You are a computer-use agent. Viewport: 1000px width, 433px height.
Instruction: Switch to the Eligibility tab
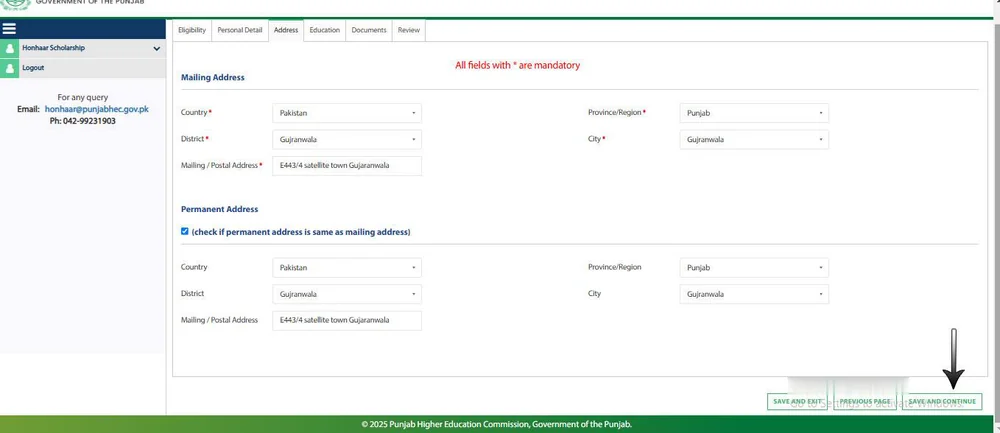(192, 30)
